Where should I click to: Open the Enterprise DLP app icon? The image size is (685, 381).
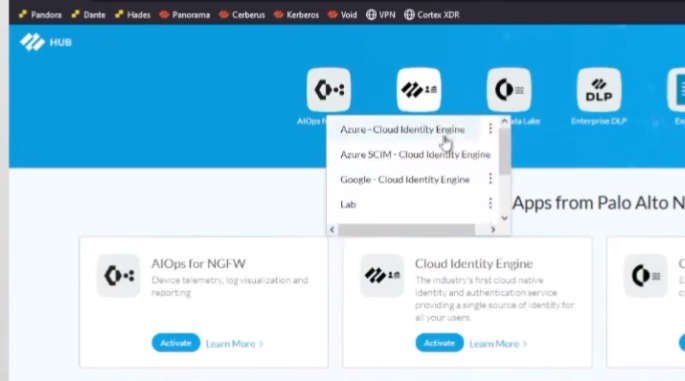click(x=599, y=90)
